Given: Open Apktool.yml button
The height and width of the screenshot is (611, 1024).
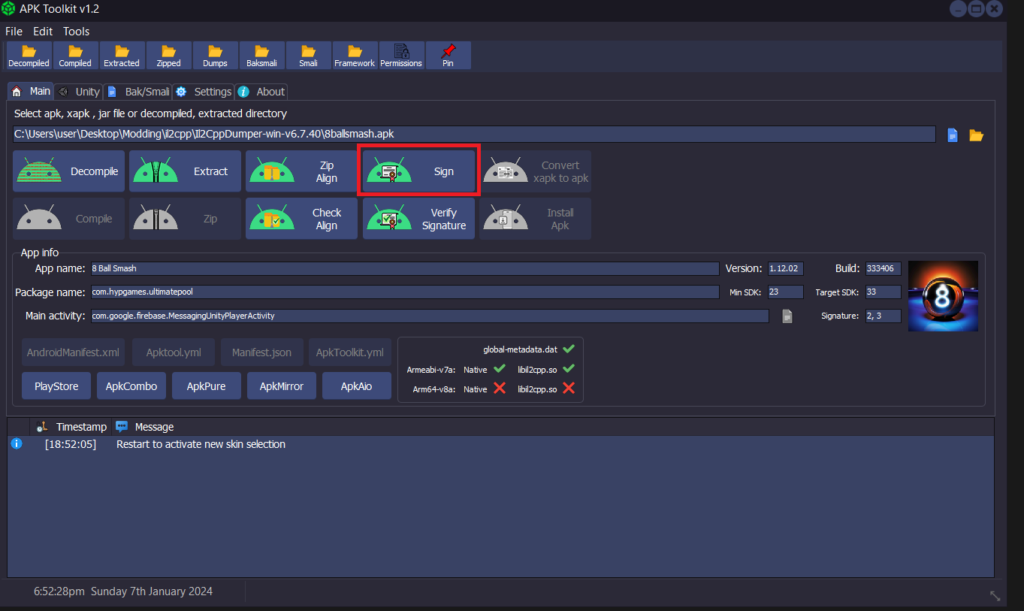Looking at the screenshot, I should click(173, 352).
